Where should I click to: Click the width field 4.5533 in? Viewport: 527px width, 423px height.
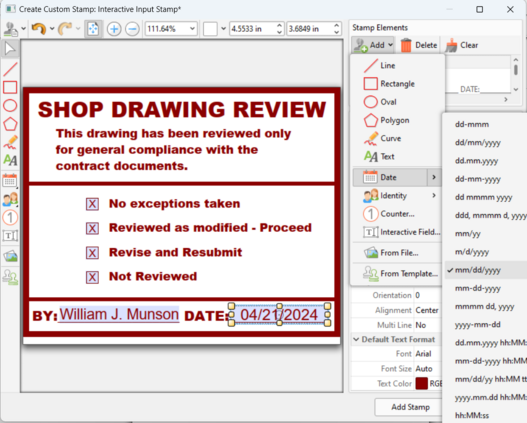click(253, 29)
